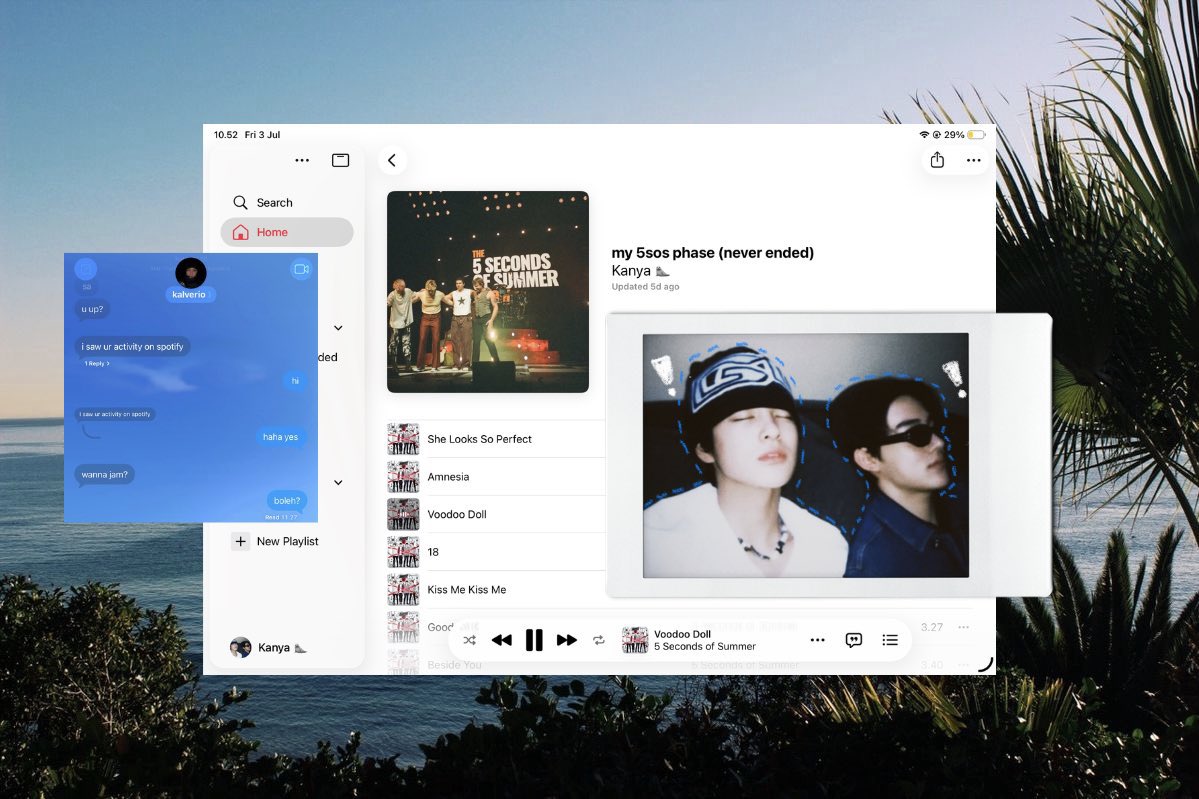Viewport: 1199px width, 799px height.
Task: Open more options for the 3.27 track row
Action: coord(963,627)
